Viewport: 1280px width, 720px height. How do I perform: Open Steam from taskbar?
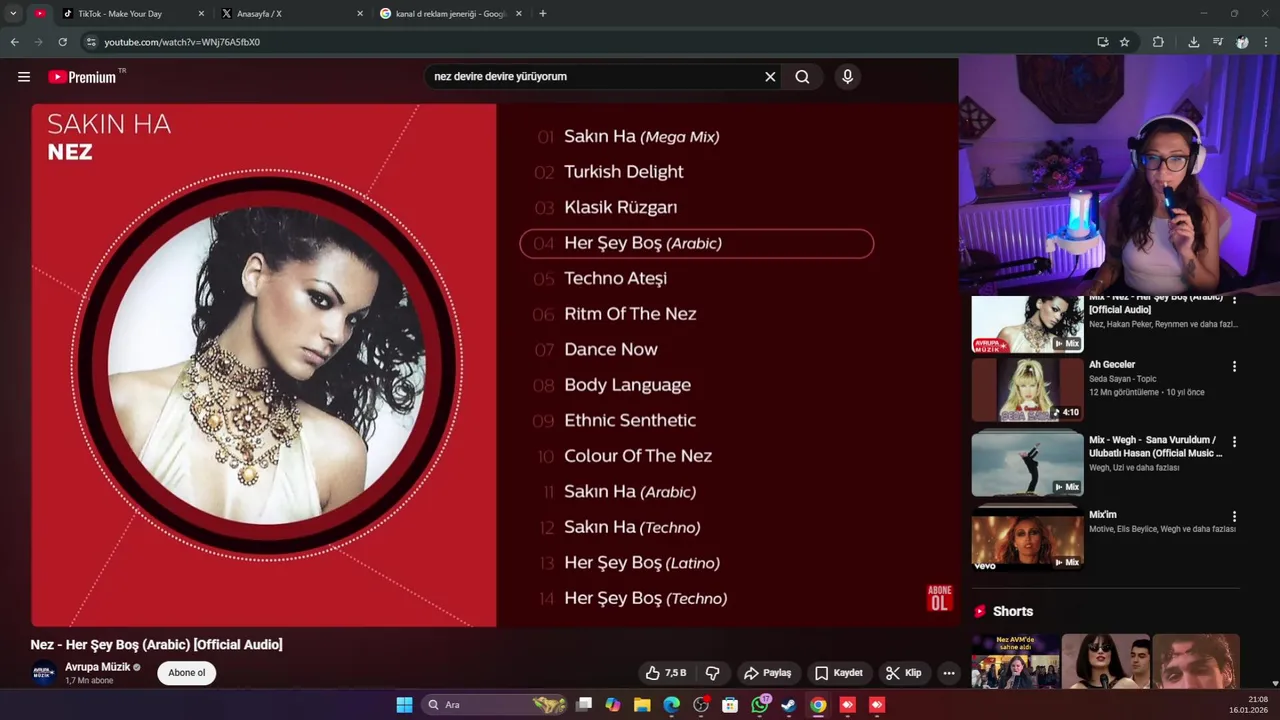pos(789,705)
